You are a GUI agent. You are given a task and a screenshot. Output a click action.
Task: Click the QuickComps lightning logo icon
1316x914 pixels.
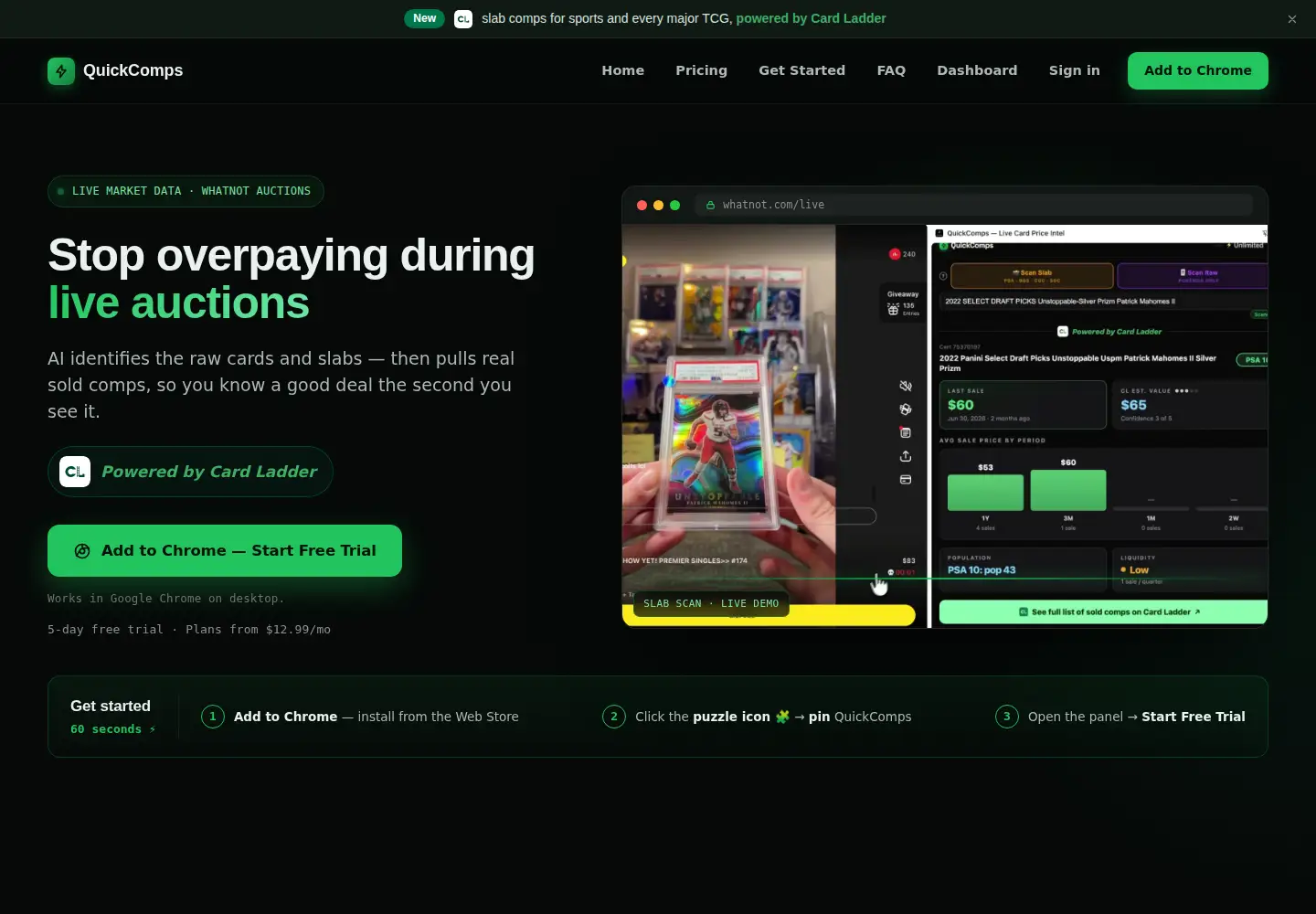coord(61,70)
